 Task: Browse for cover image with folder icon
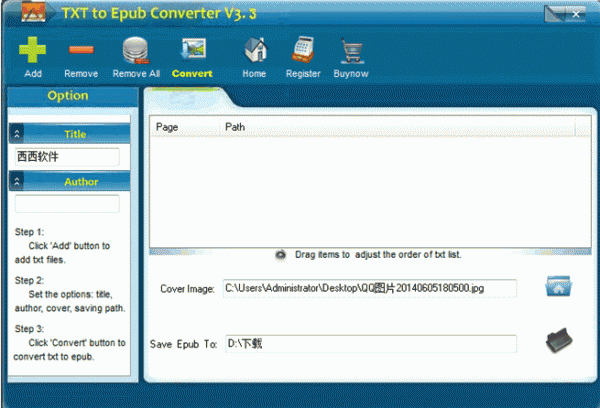(559, 286)
